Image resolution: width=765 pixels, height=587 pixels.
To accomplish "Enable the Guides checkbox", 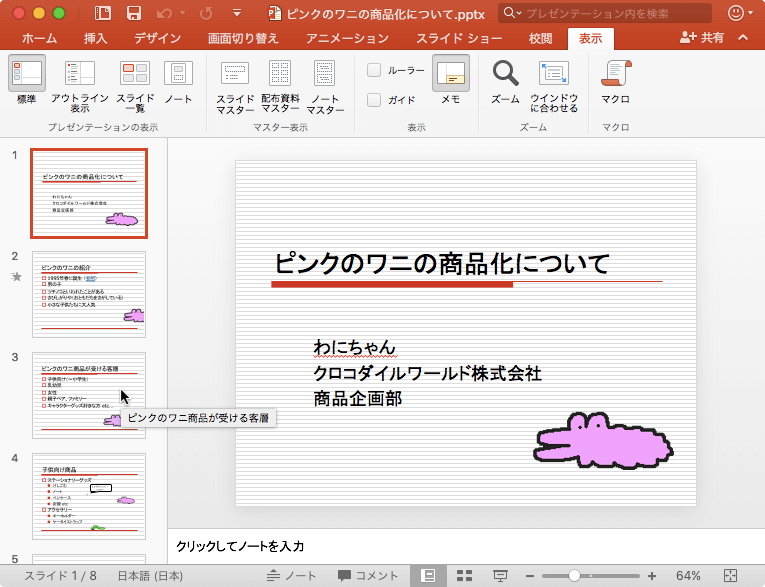I will point(374,100).
